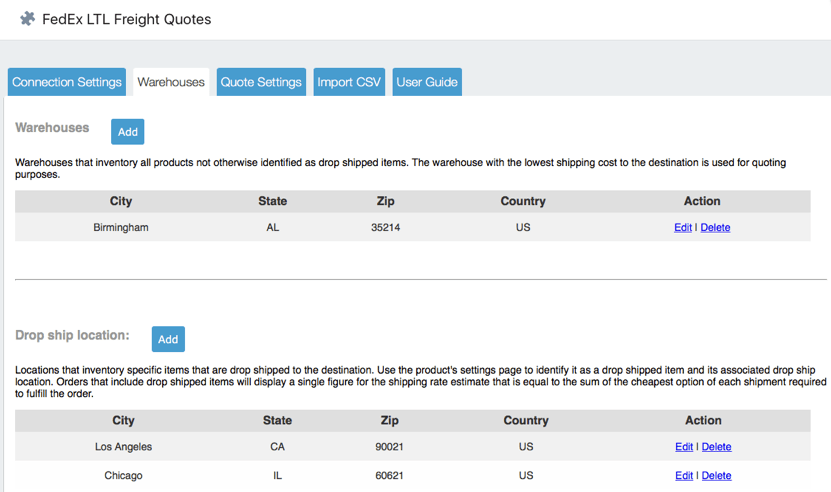Click the plugin puzzle-piece icon beside FedEx title

coord(28,19)
